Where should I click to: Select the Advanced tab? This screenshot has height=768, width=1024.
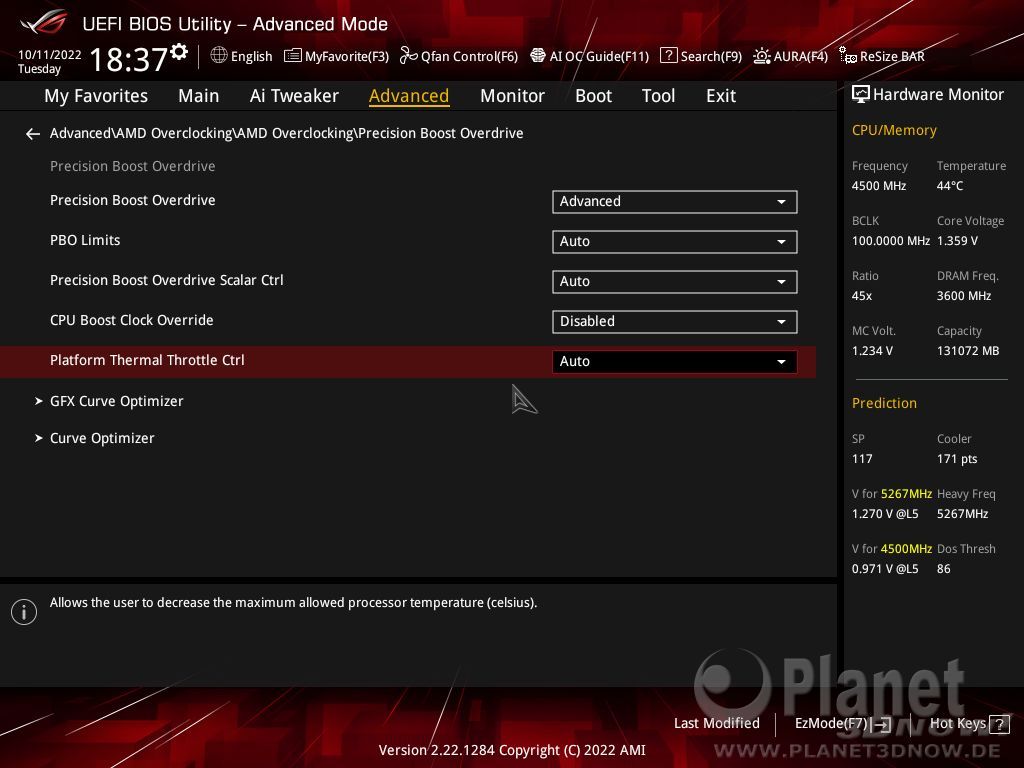coord(409,96)
